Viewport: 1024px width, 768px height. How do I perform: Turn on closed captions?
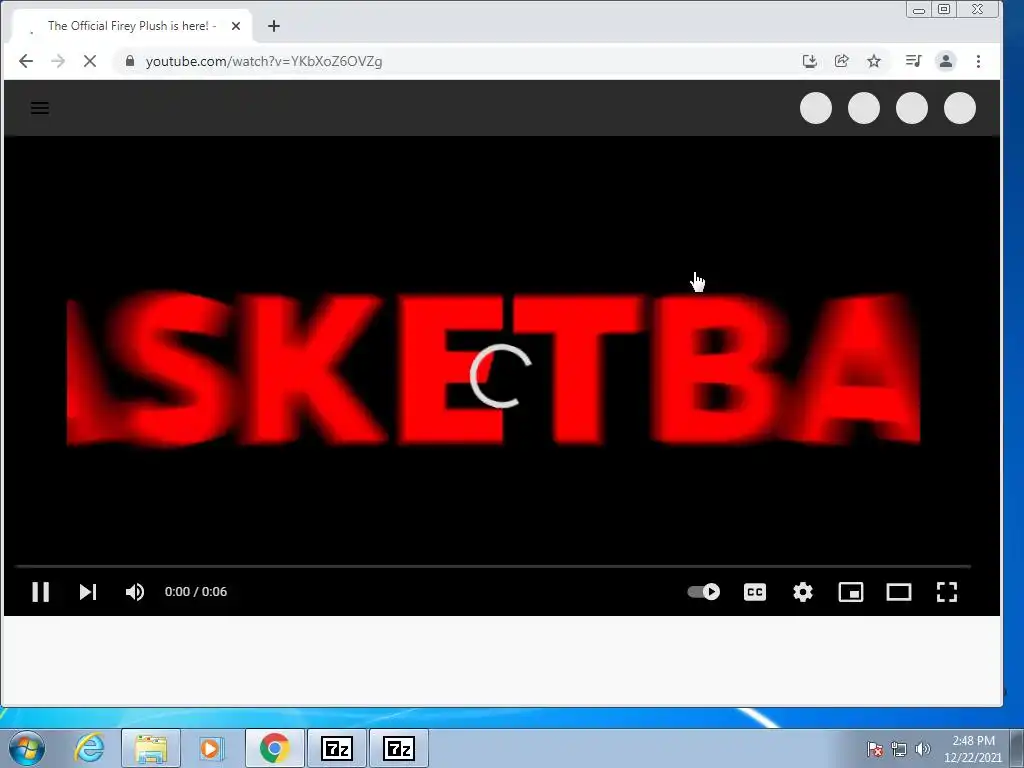[755, 592]
